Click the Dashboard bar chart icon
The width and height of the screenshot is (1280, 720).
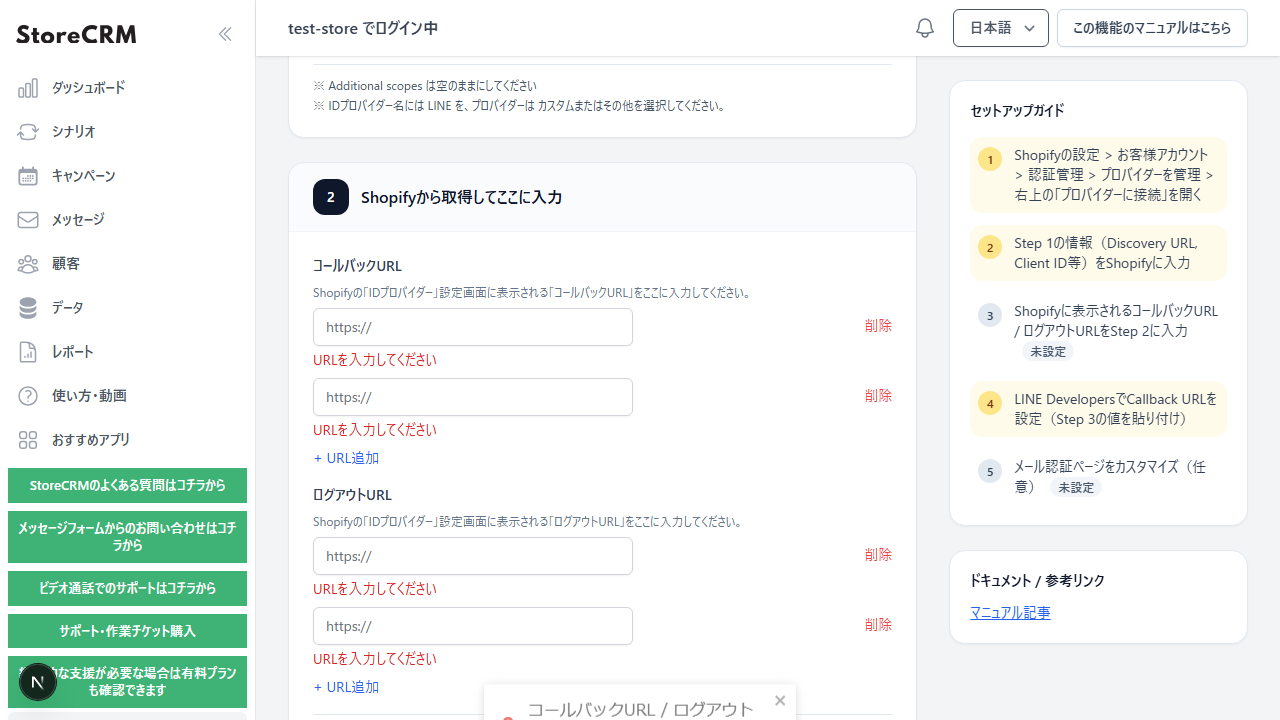point(28,88)
